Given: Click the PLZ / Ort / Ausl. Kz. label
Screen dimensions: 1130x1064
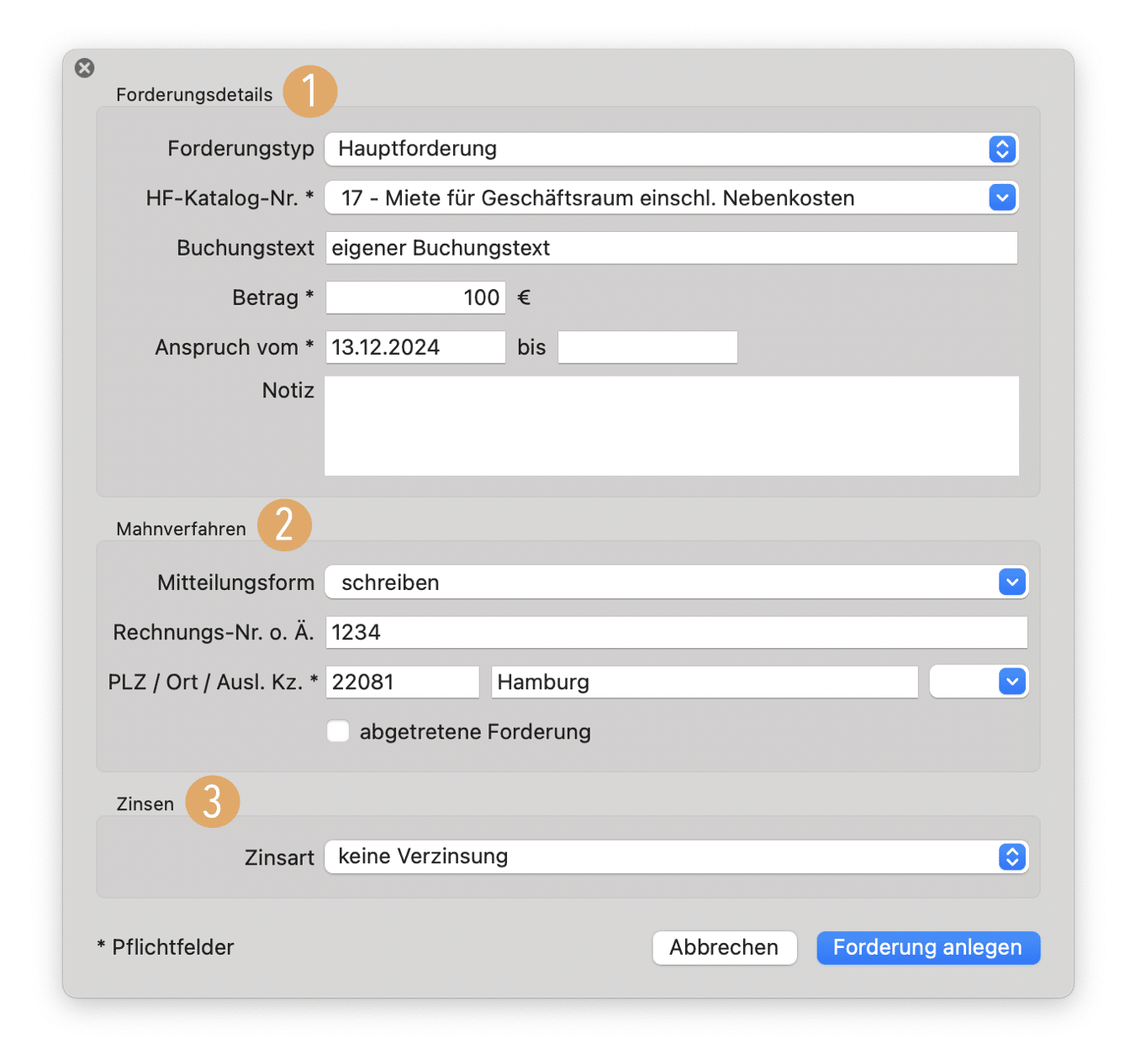Looking at the screenshot, I should (214, 682).
